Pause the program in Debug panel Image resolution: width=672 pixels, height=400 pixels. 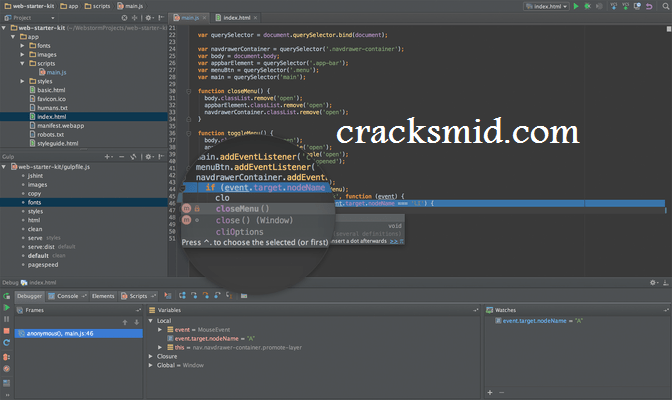(x=6, y=319)
